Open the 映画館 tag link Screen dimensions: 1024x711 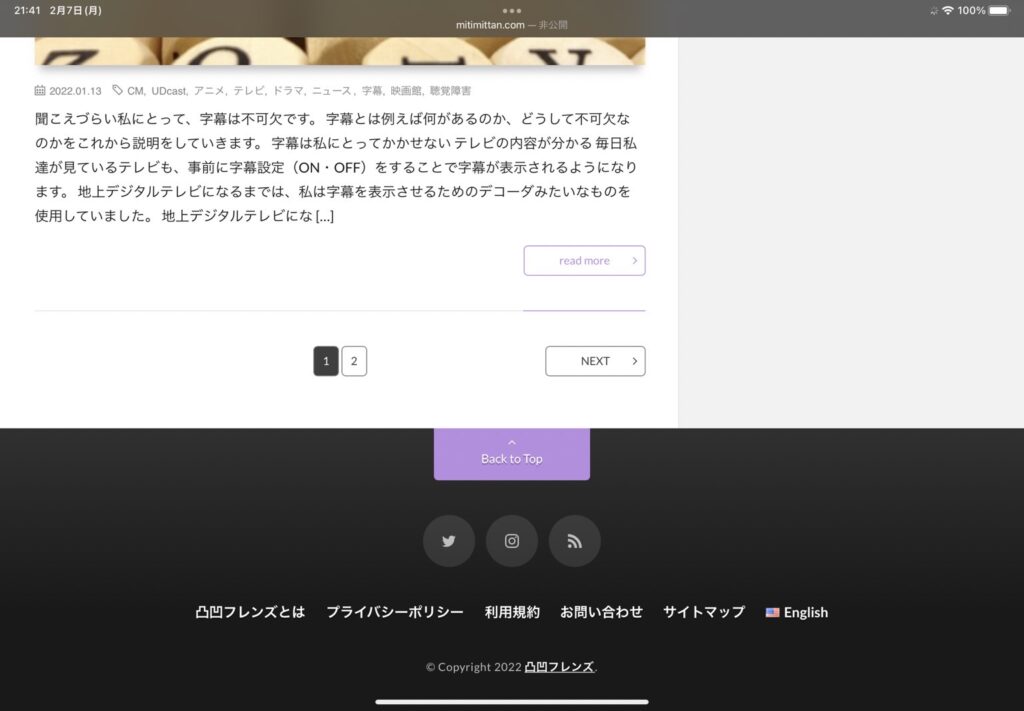click(x=406, y=91)
